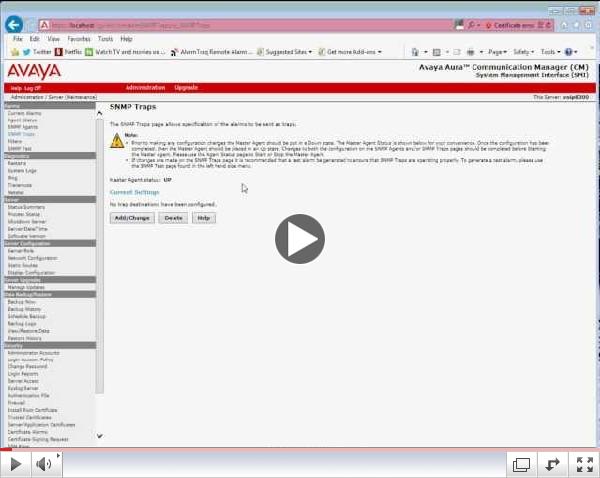Screen dimensions: 600x478
Task: Go back with the browser back arrow
Action: point(14,25)
